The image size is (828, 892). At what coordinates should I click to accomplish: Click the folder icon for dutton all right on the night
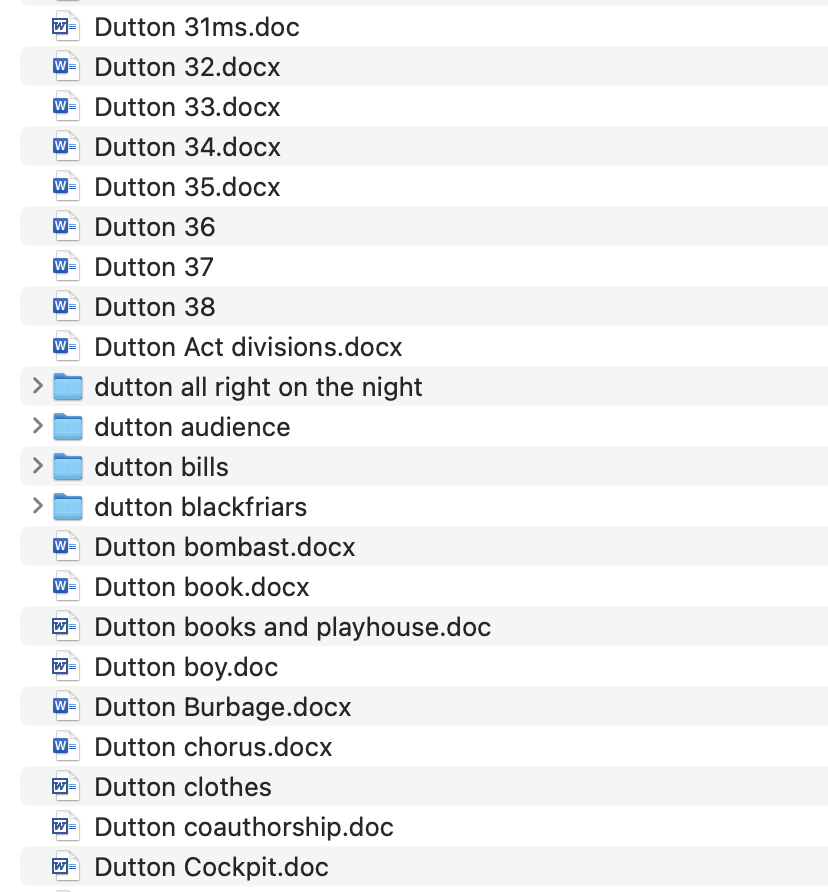point(68,387)
